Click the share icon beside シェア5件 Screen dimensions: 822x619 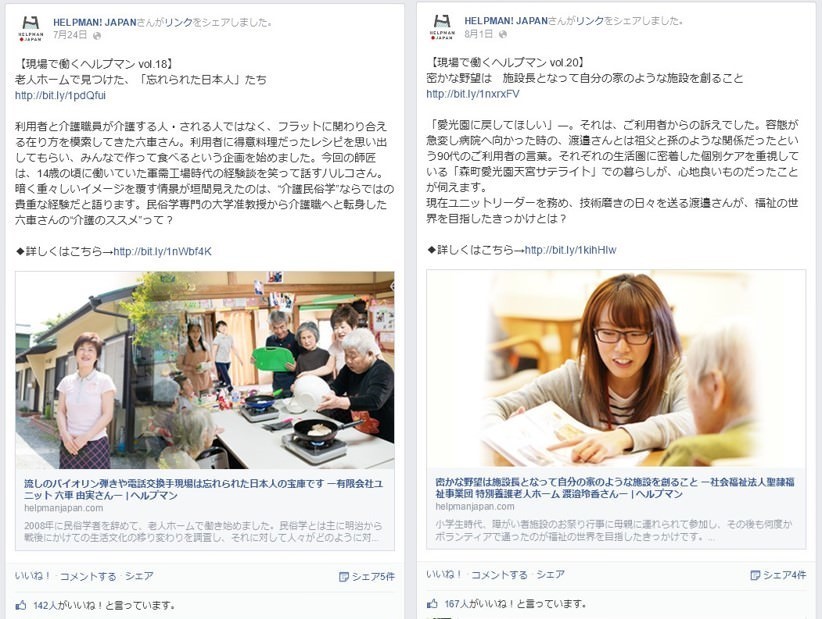coord(343,577)
